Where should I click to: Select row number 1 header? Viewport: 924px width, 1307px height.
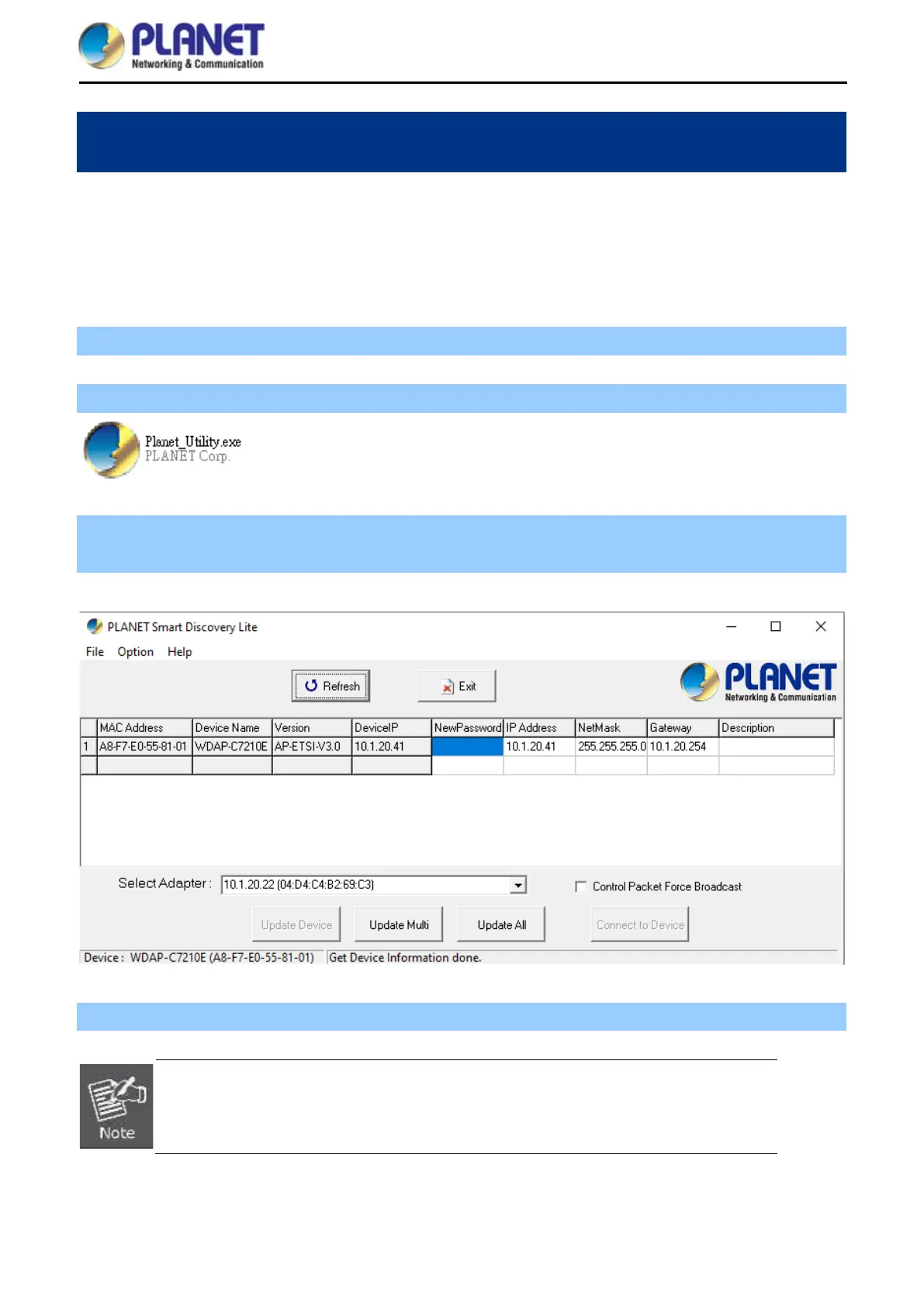[x=88, y=747]
